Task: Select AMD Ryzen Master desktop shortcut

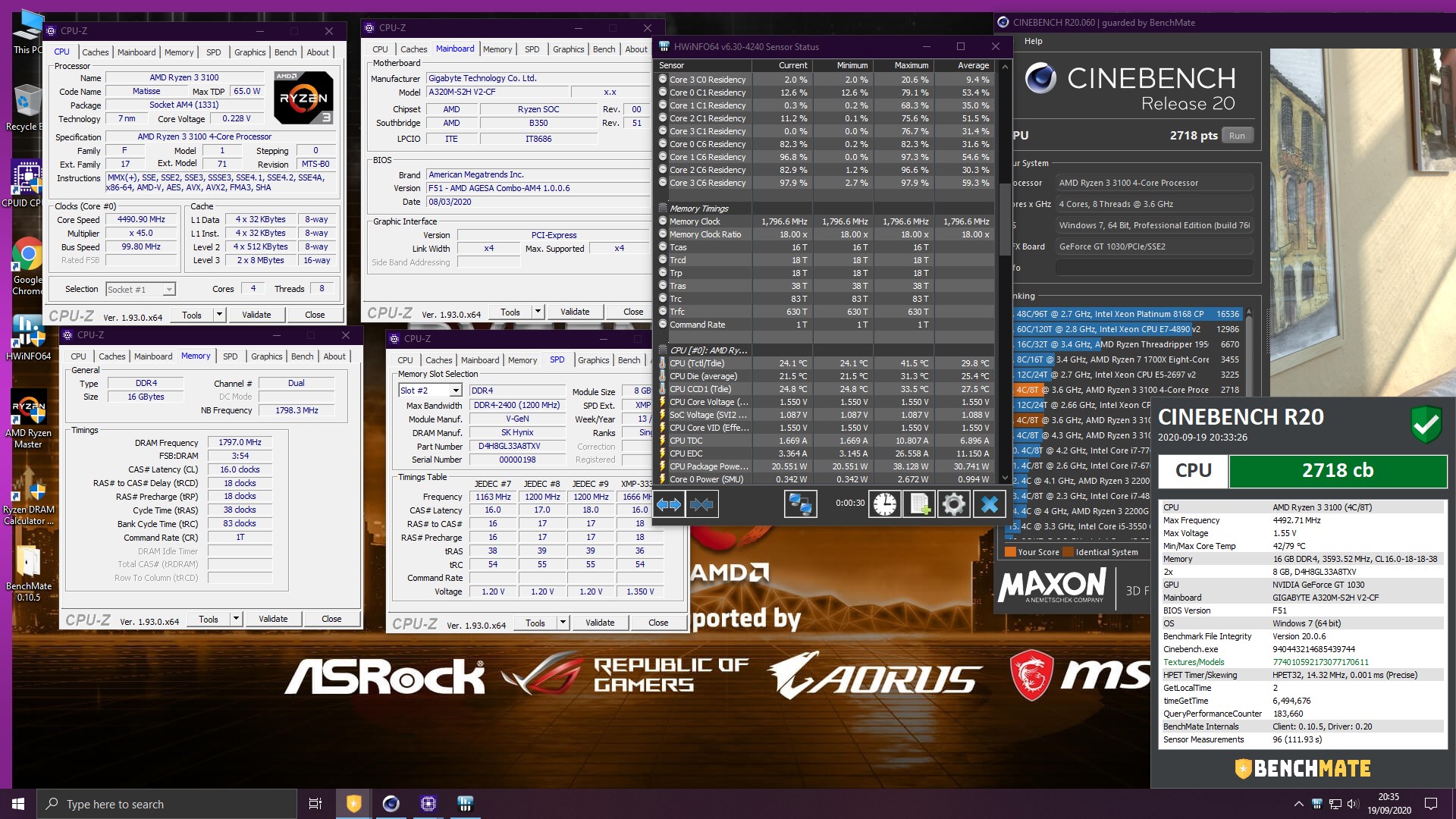Action: [28, 419]
